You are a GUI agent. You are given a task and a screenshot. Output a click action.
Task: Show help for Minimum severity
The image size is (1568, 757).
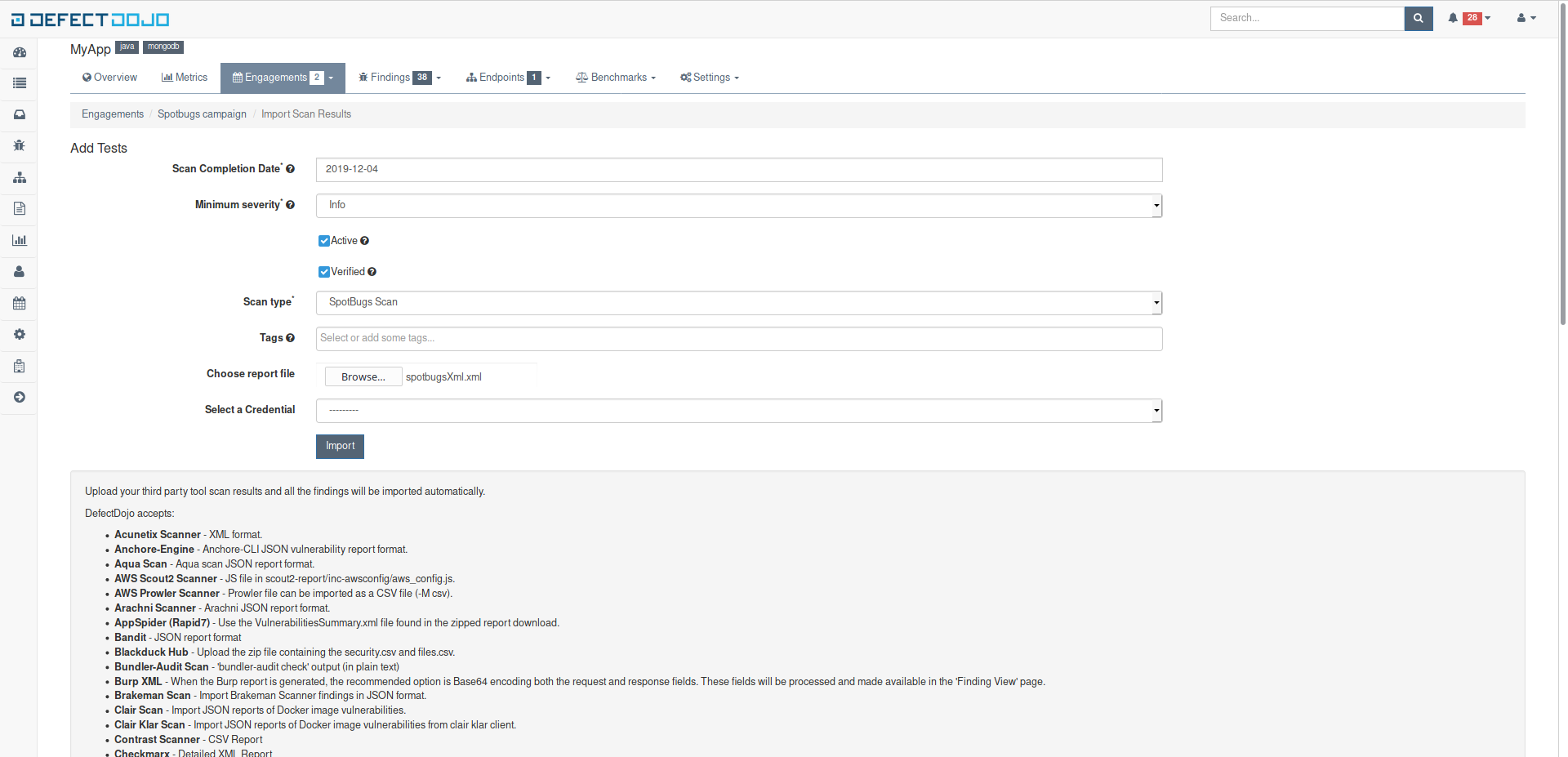[x=290, y=205]
